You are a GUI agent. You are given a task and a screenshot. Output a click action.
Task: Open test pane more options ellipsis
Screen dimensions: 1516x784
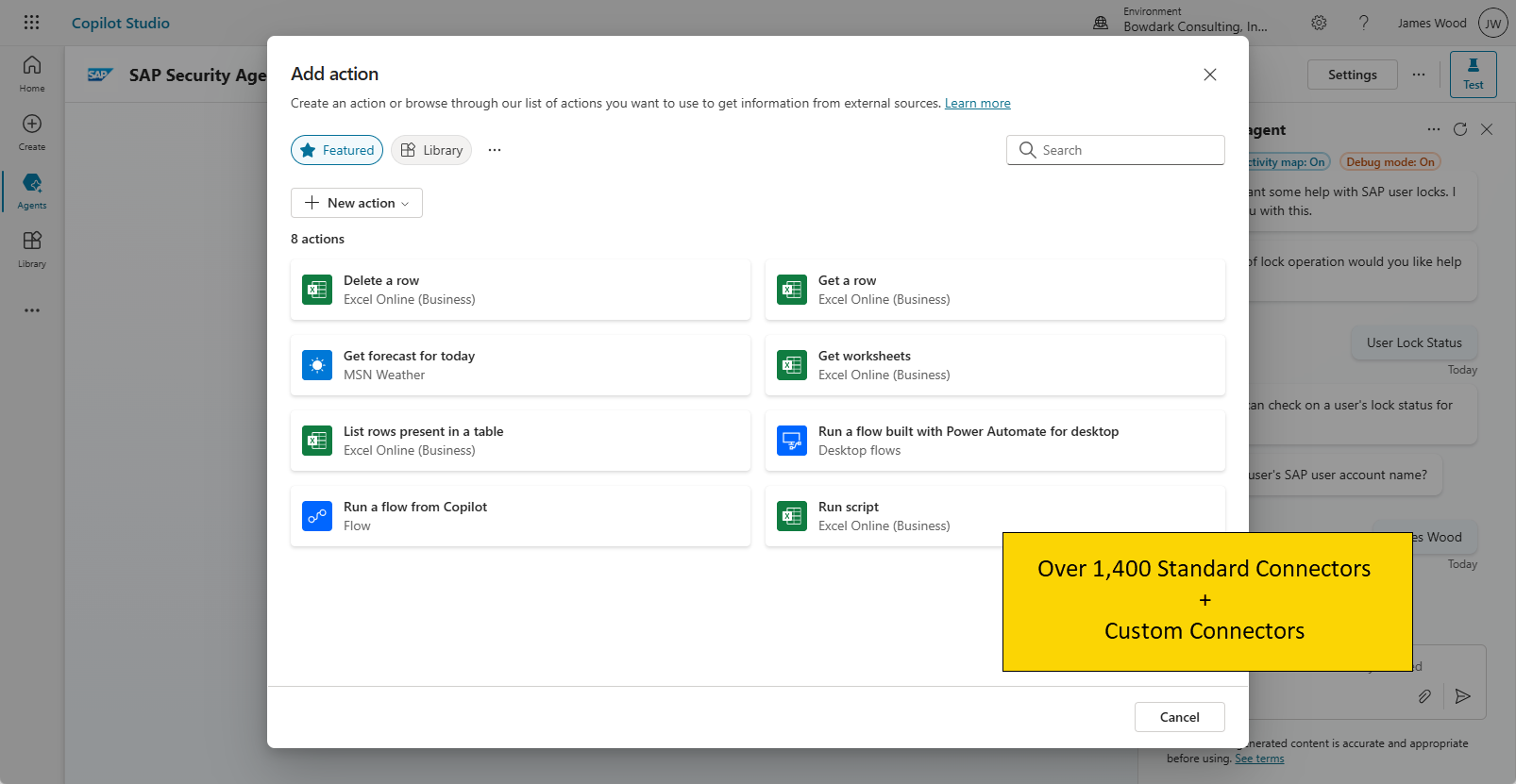1434,129
